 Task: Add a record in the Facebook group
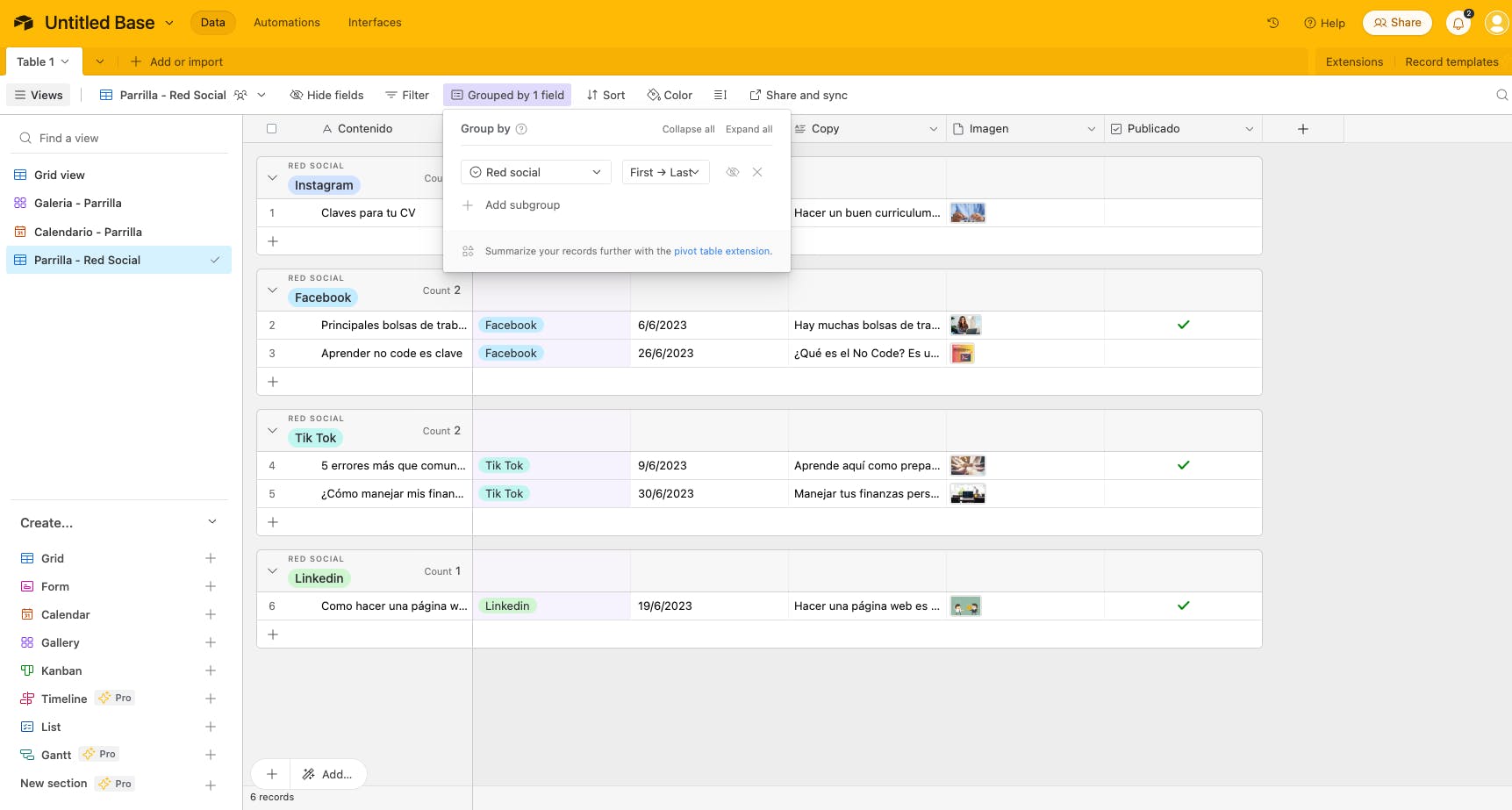point(273,382)
